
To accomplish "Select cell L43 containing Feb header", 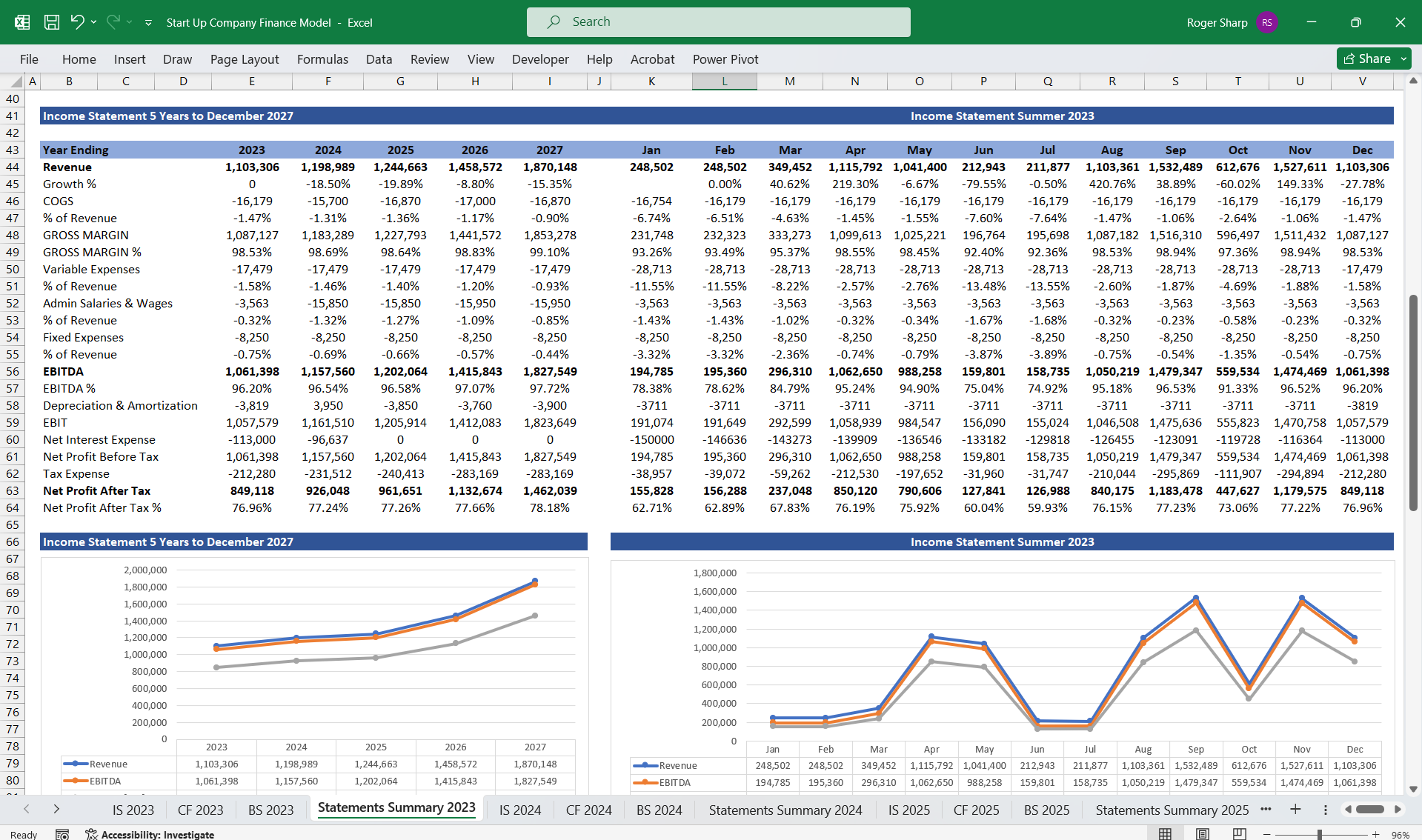I will (x=724, y=150).
